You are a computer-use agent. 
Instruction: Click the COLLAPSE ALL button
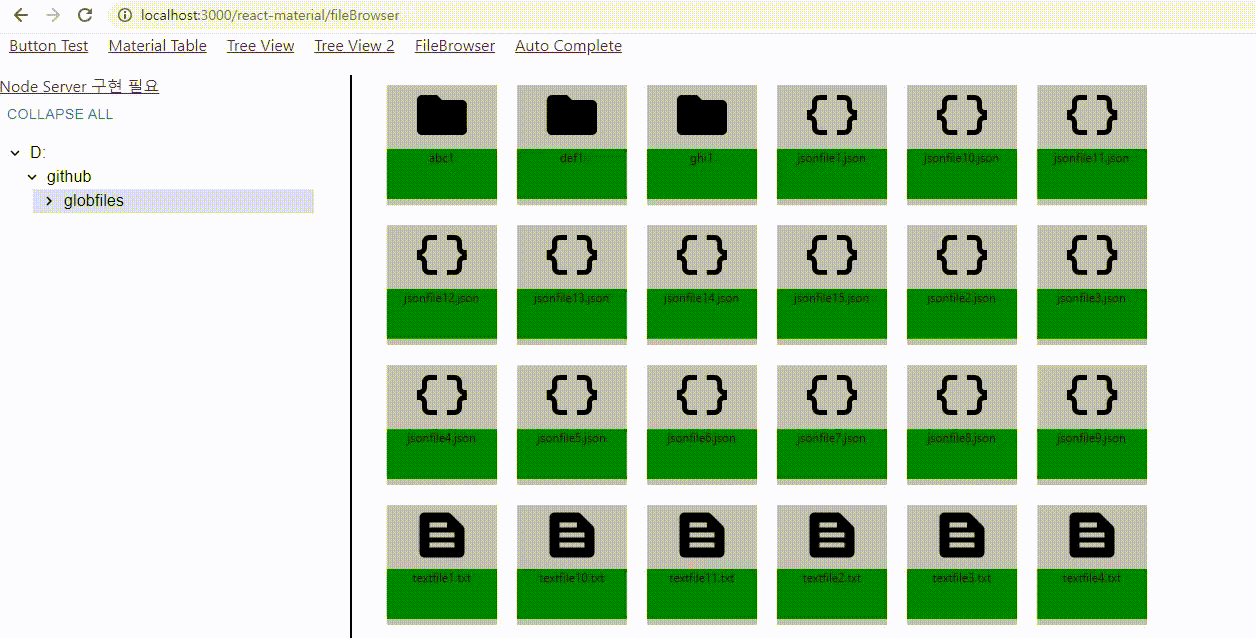pos(60,114)
